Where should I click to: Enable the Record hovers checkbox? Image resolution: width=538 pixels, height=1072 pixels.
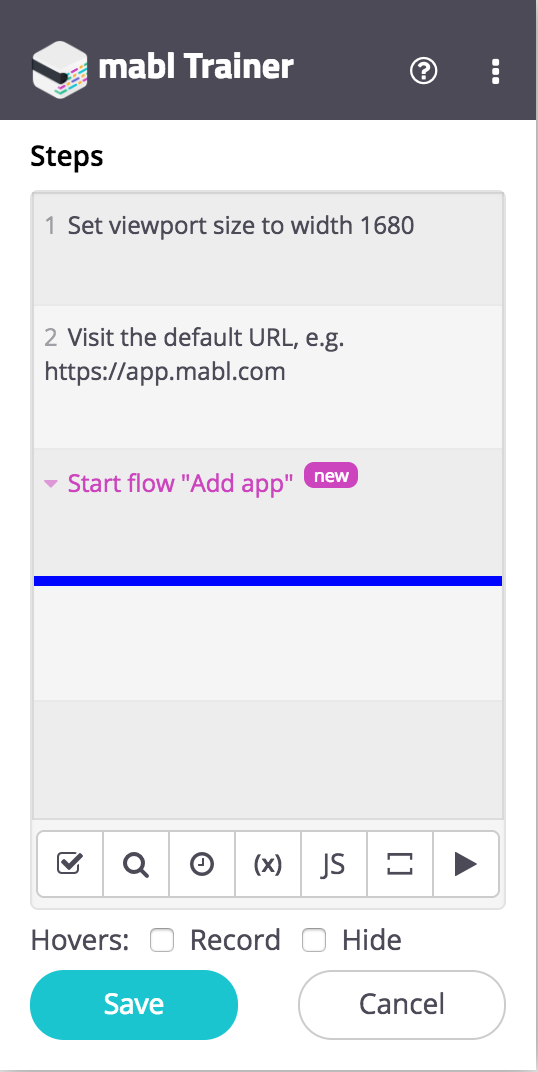pos(162,940)
